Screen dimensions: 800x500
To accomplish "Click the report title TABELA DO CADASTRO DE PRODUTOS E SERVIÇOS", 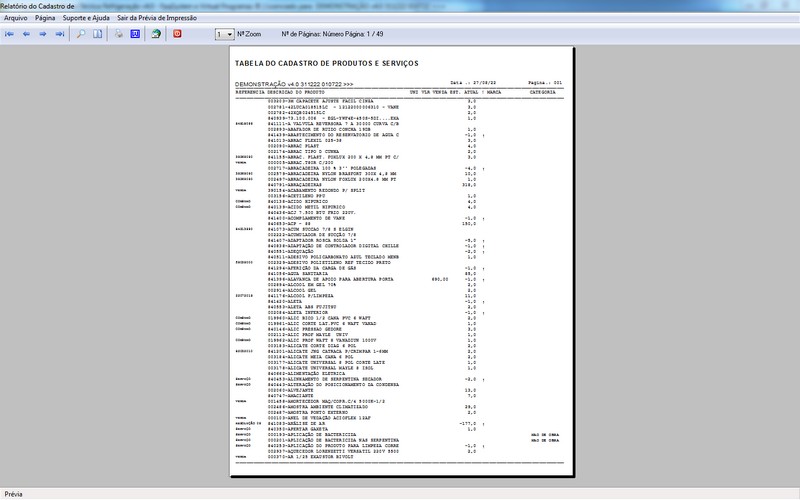I will pos(327,64).
